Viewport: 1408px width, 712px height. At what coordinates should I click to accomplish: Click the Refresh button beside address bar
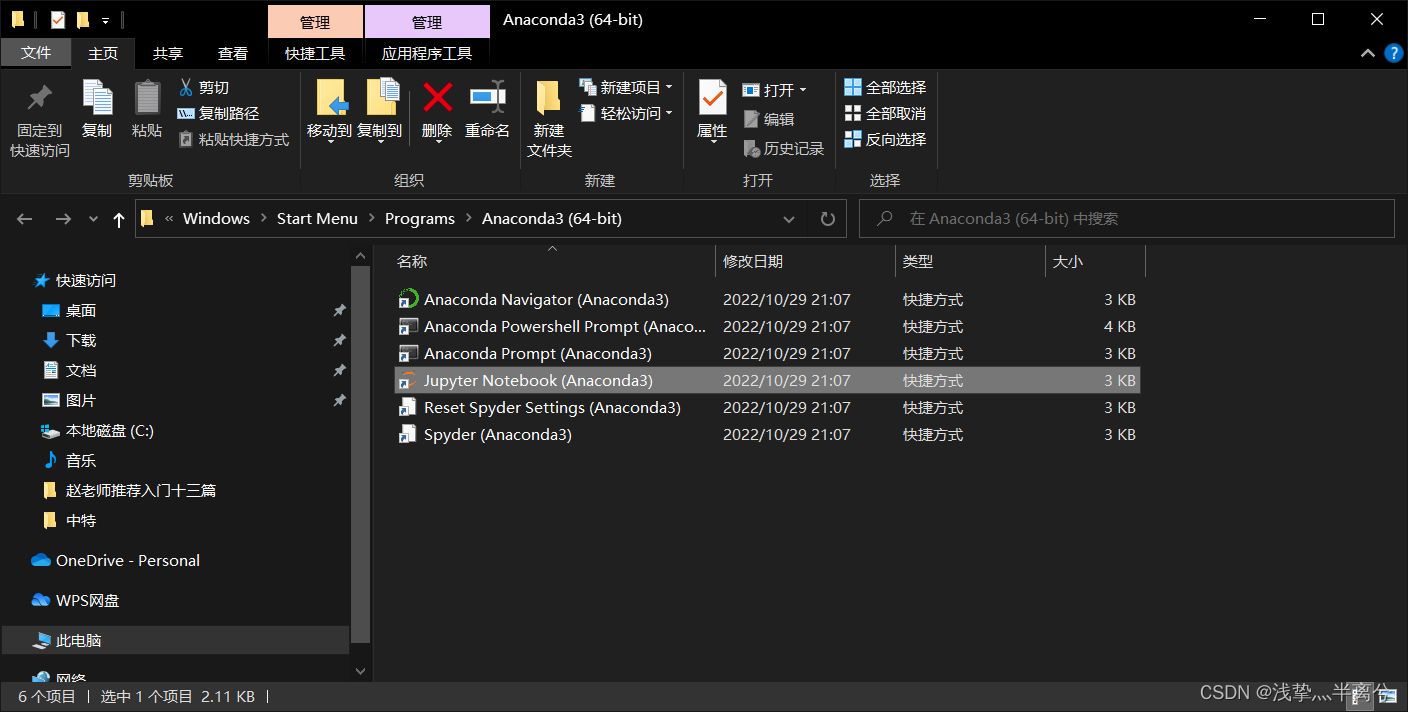[x=827, y=218]
